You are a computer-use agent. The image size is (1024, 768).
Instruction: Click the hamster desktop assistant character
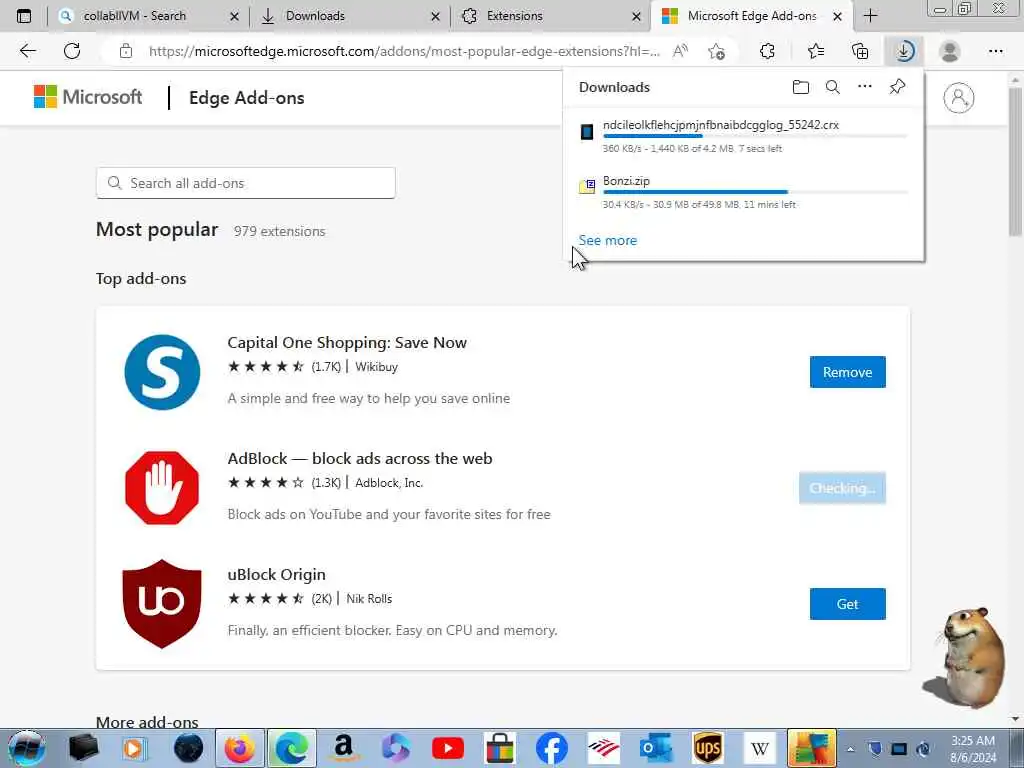[x=967, y=656]
